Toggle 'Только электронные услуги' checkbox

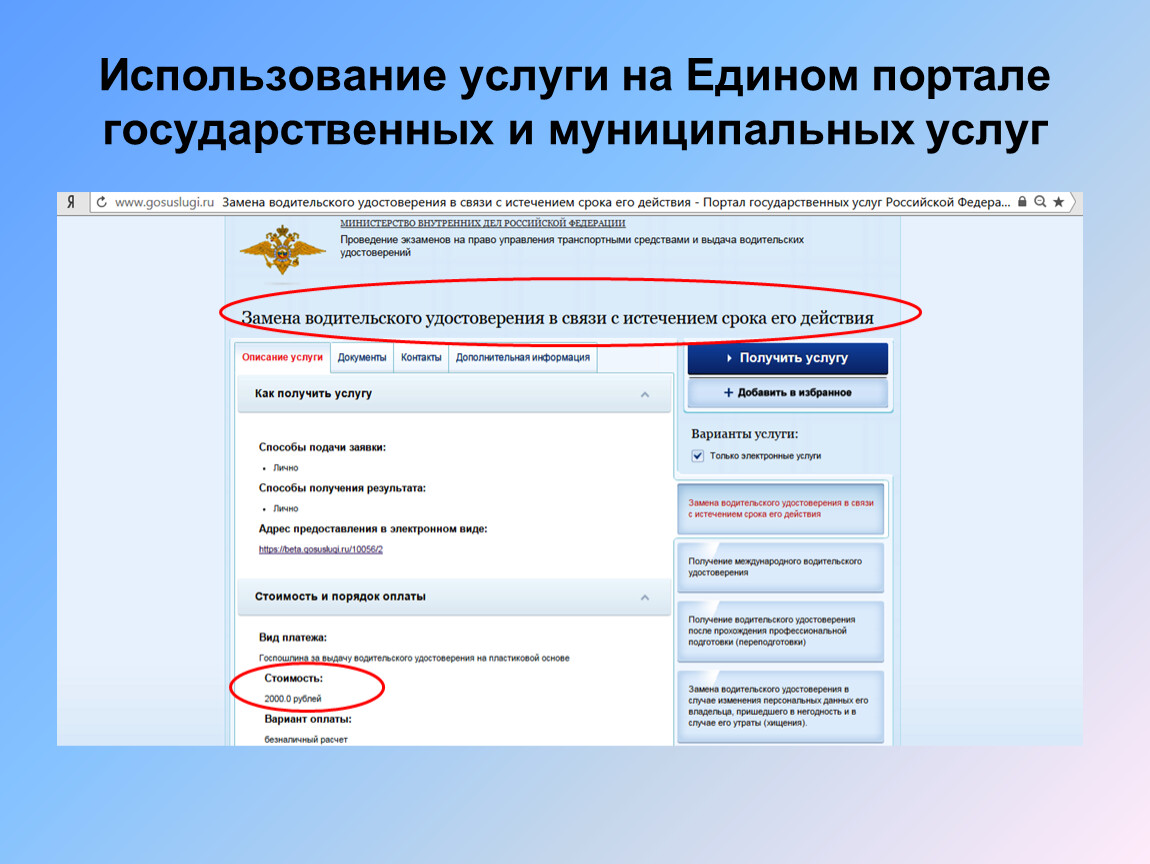[698, 456]
